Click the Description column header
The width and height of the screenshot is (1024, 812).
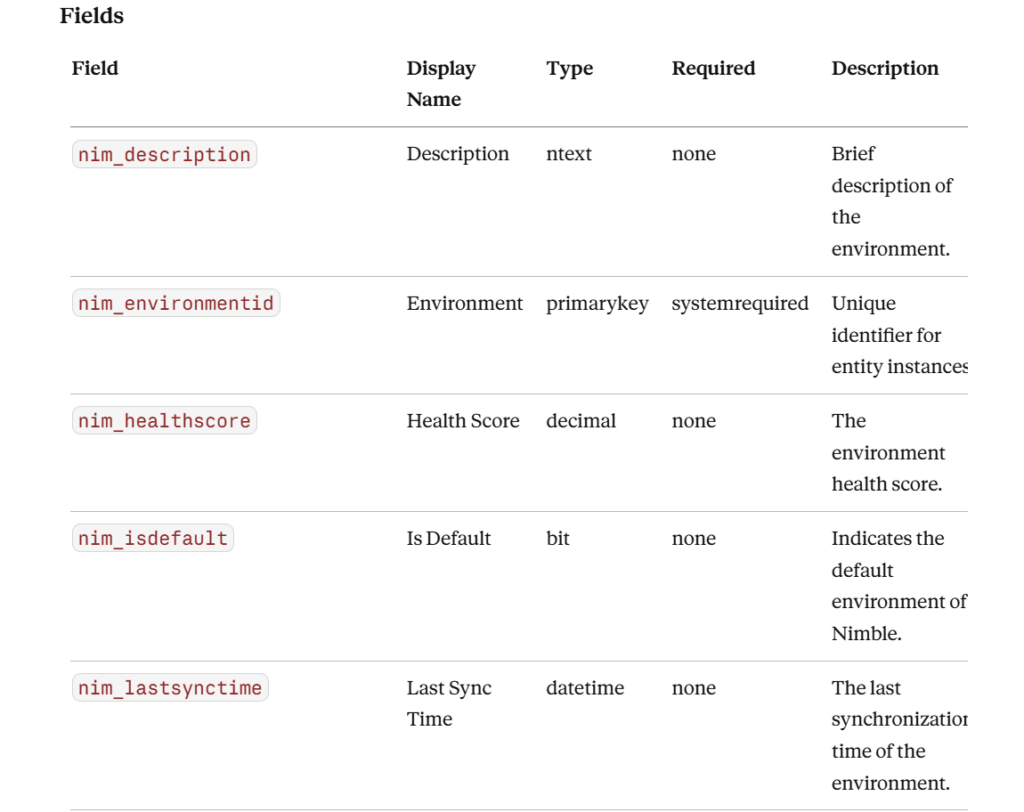point(885,69)
